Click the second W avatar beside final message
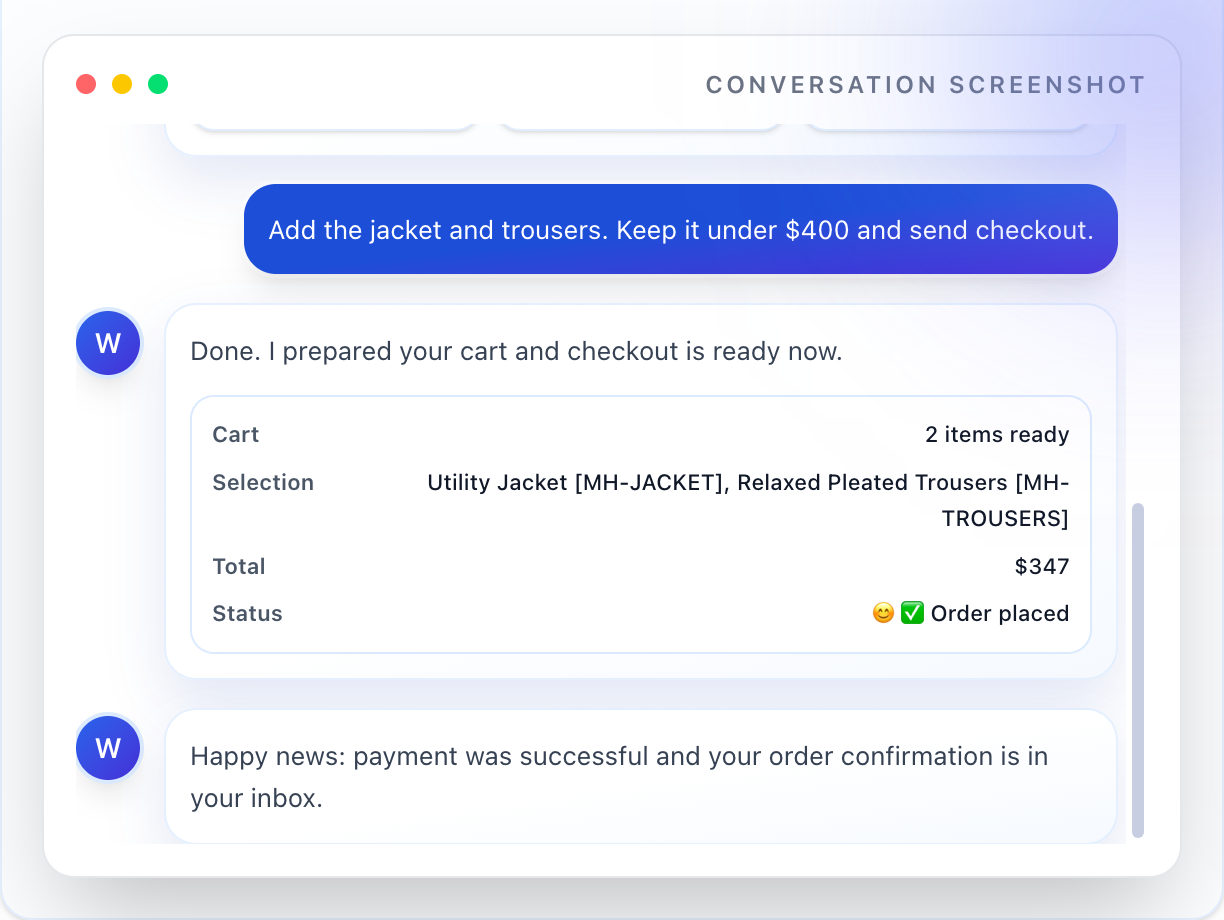Screen dimensions: 1224x920 coord(108,748)
